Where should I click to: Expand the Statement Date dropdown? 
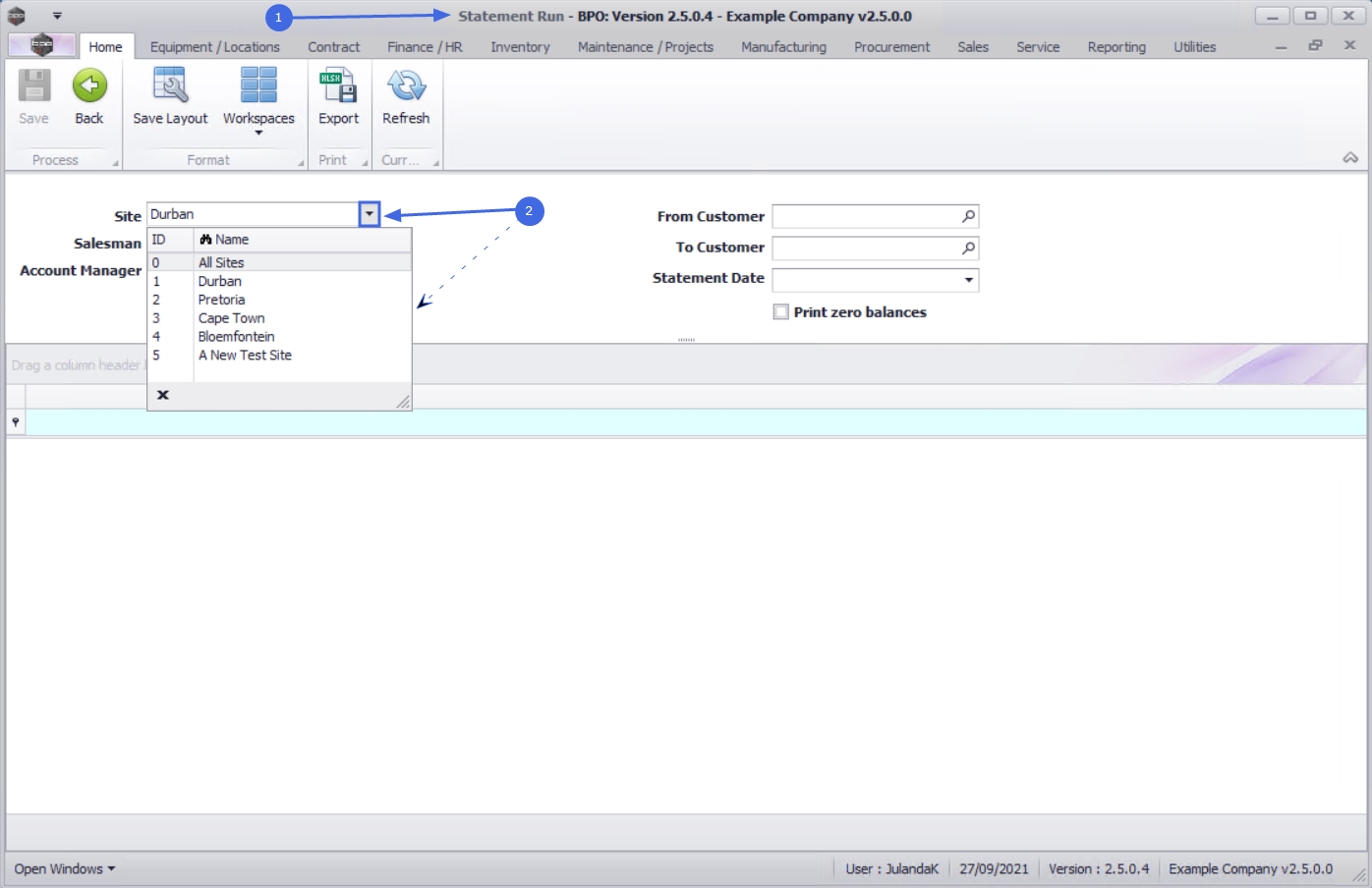(x=969, y=280)
